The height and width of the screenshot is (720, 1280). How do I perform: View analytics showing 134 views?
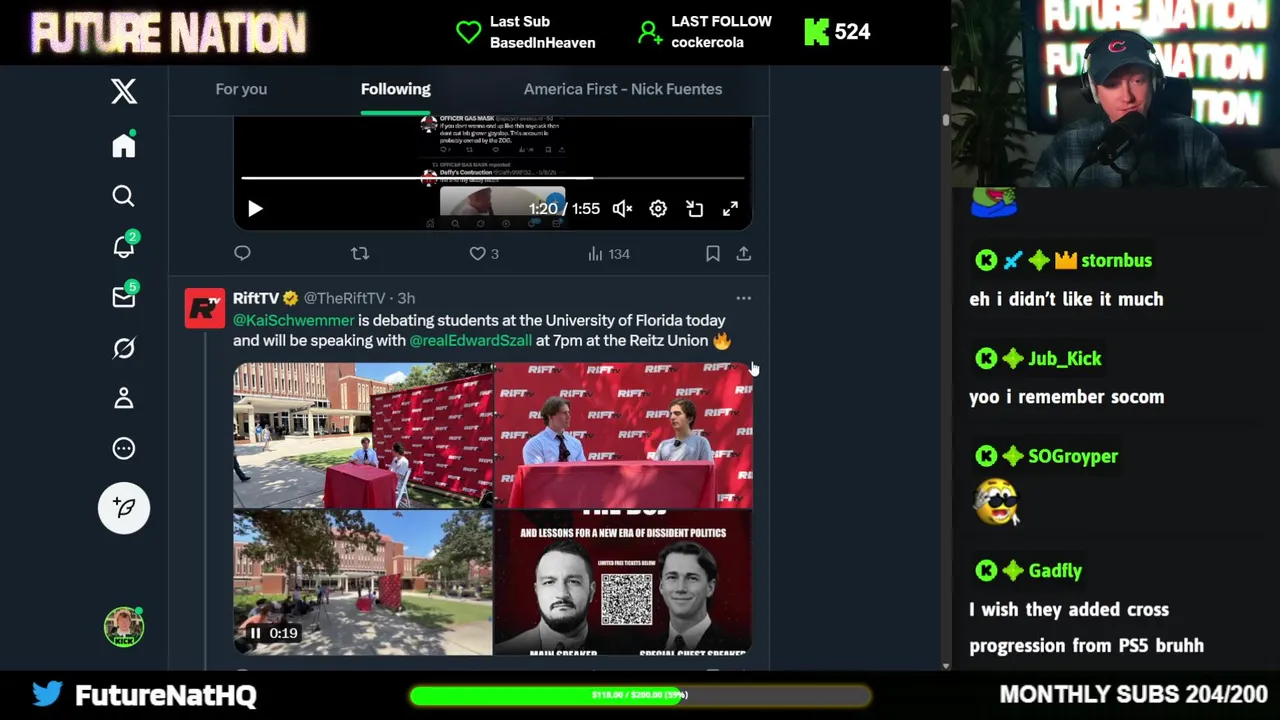pos(609,254)
